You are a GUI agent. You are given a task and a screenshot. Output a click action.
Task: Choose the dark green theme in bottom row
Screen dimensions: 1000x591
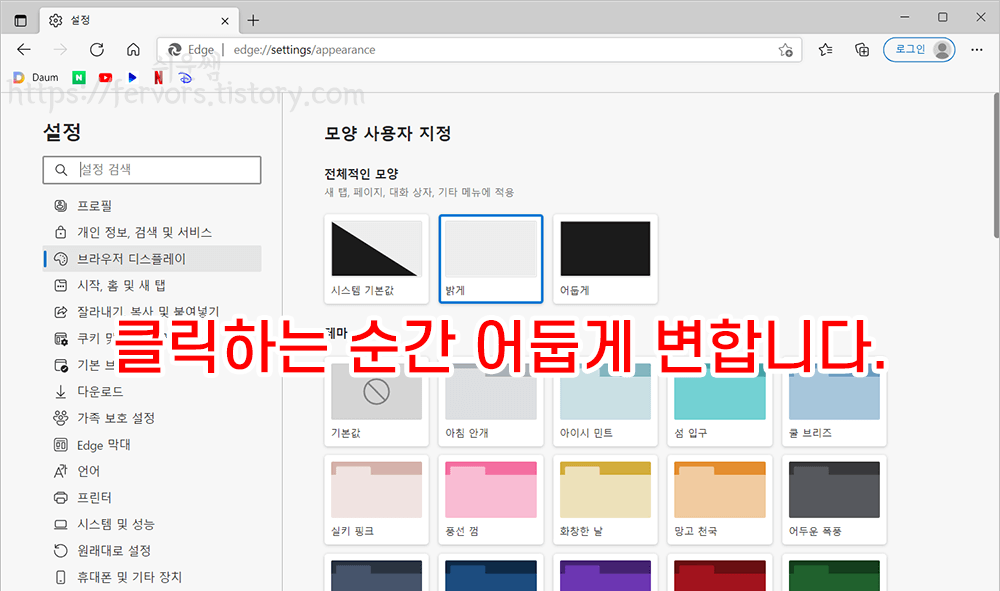click(834, 573)
